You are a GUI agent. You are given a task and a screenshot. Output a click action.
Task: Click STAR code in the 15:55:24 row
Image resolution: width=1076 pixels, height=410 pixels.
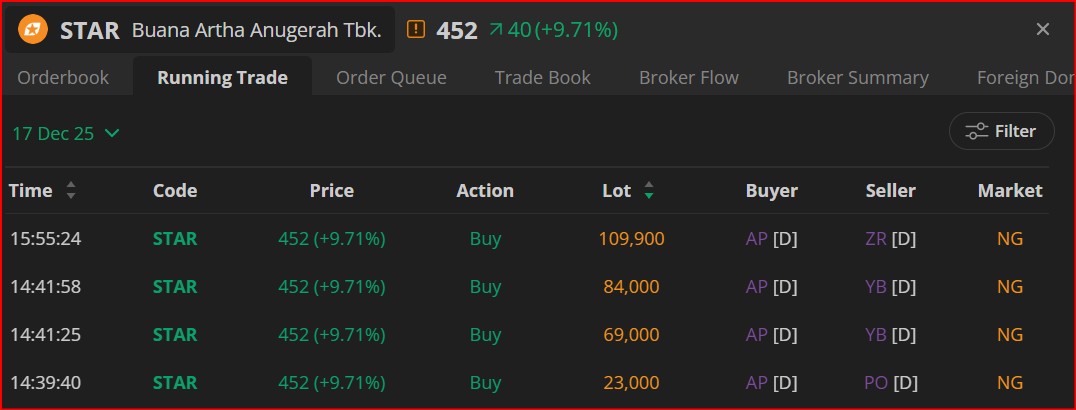175,239
